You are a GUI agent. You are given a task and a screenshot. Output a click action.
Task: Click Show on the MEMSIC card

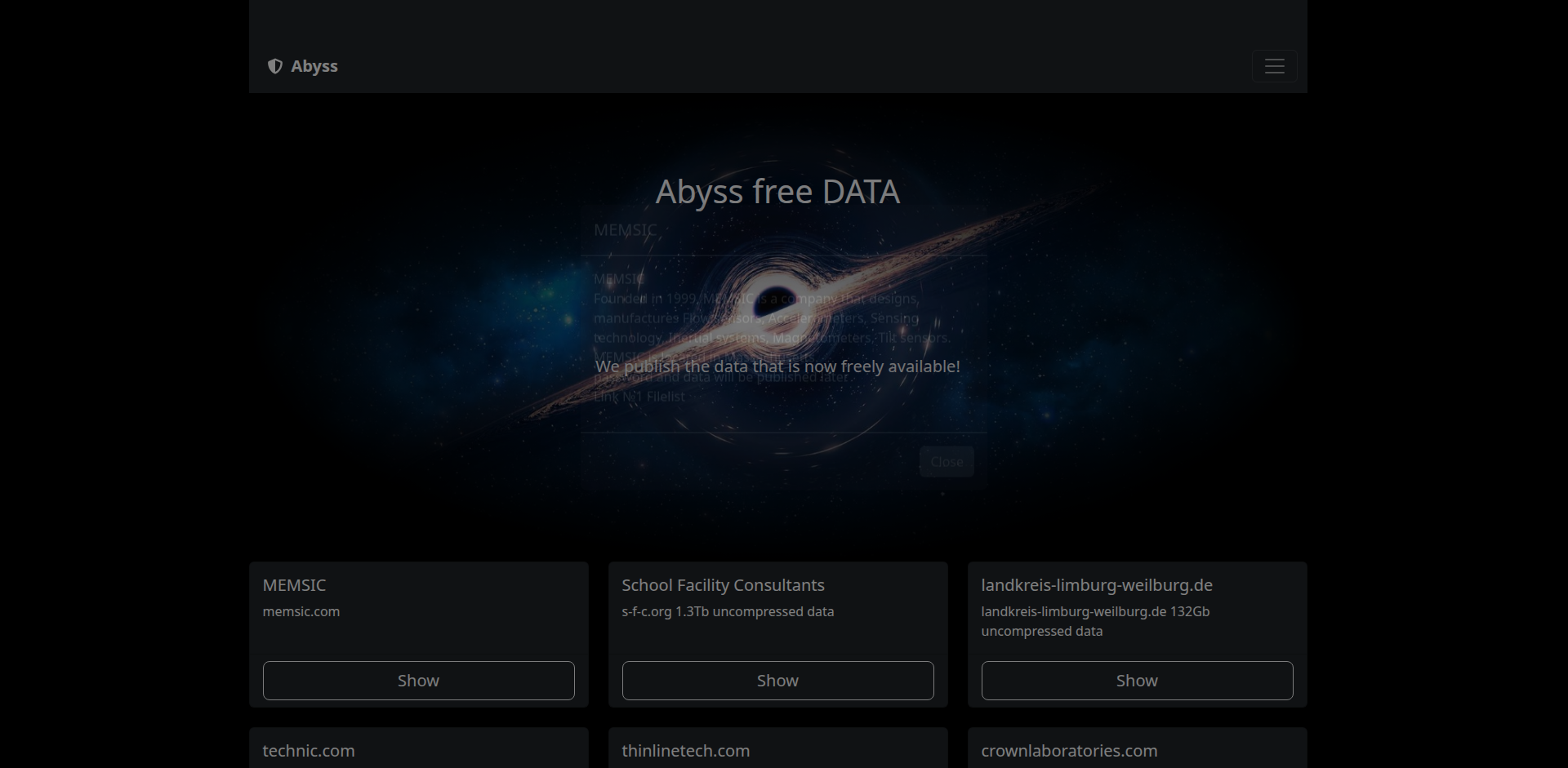coord(418,681)
